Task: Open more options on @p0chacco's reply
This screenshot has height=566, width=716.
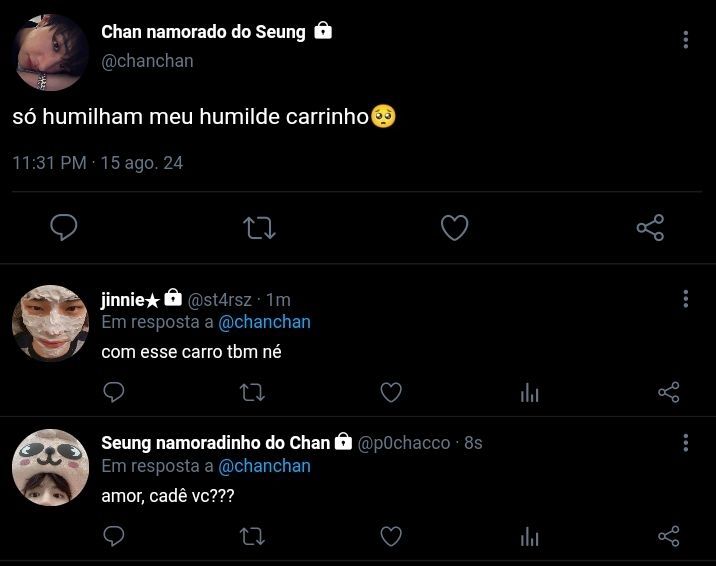Action: pos(685,443)
